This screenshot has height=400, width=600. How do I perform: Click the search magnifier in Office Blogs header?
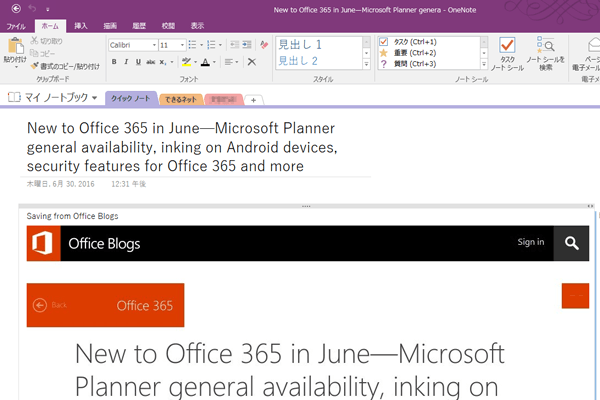coord(571,243)
